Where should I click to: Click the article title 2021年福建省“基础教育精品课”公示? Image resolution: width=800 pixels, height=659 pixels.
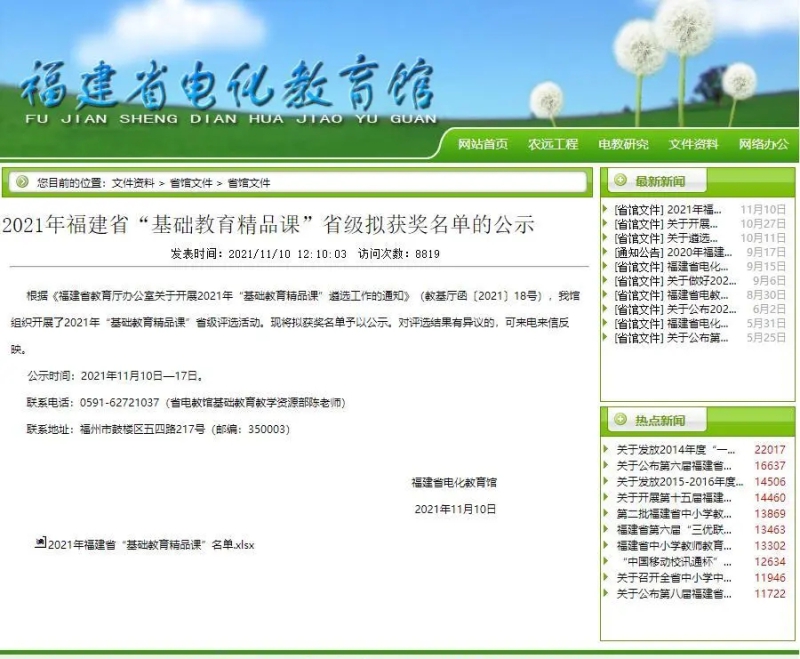(268, 224)
